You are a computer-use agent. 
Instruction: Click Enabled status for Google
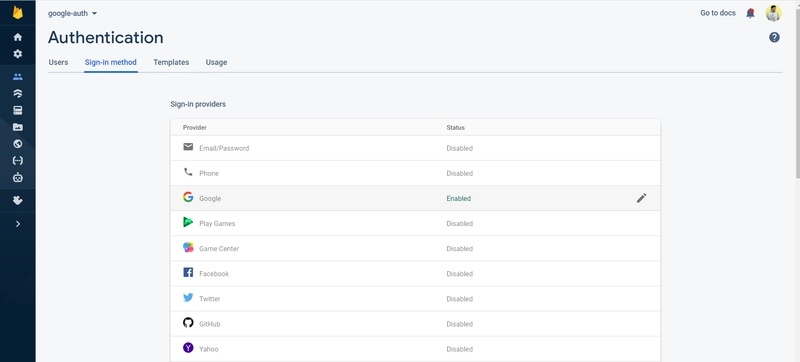pyautogui.click(x=459, y=198)
